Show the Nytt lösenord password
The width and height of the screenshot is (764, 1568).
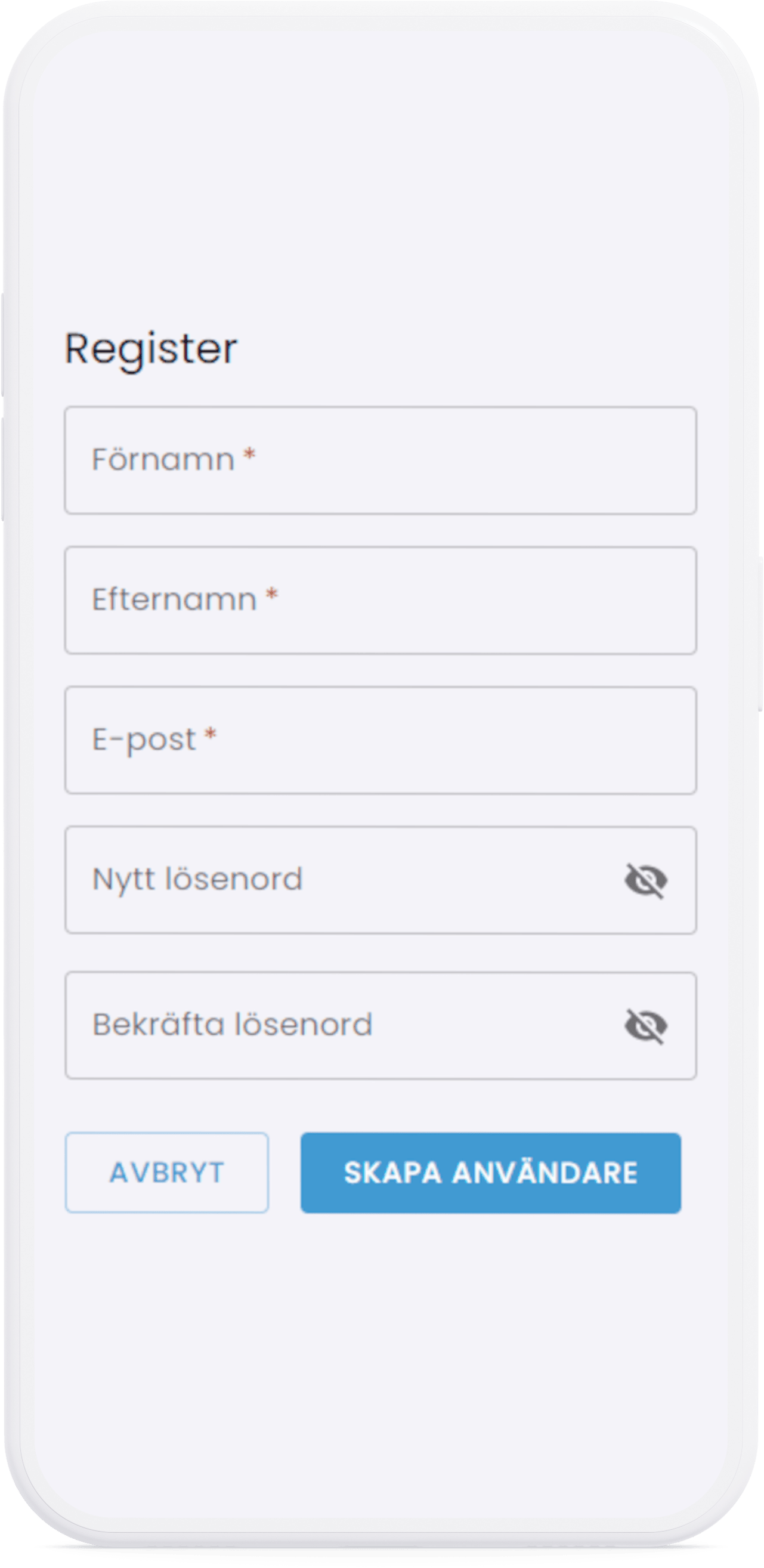point(646,880)
